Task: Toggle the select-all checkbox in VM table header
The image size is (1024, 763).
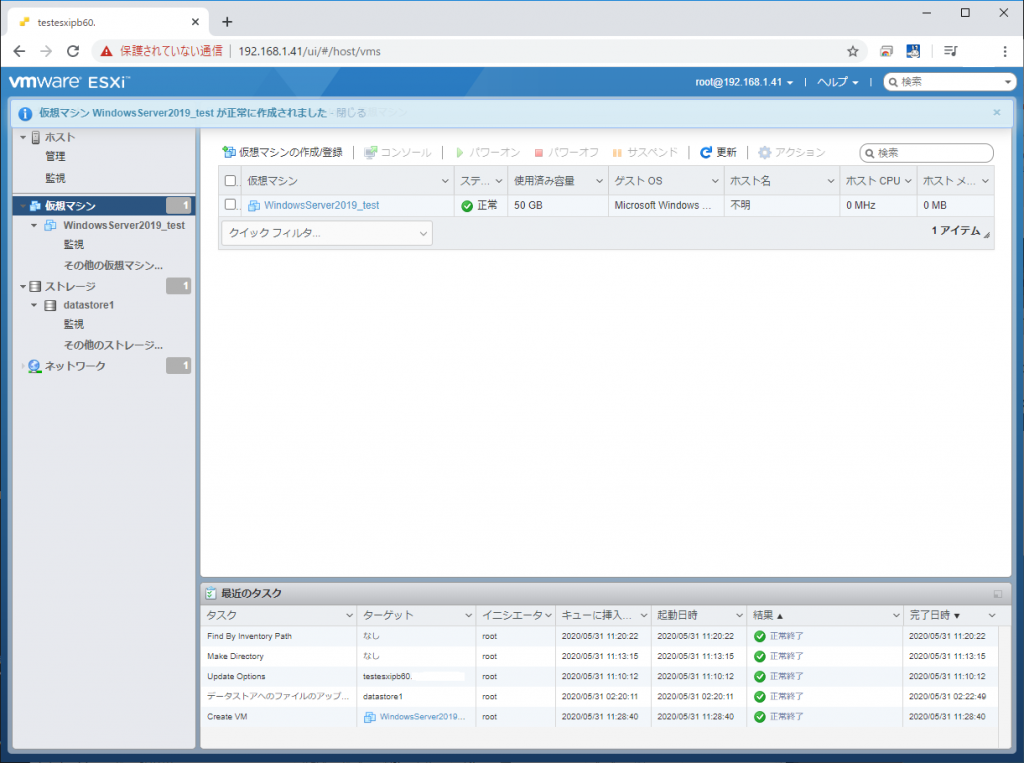Action: 230,181
